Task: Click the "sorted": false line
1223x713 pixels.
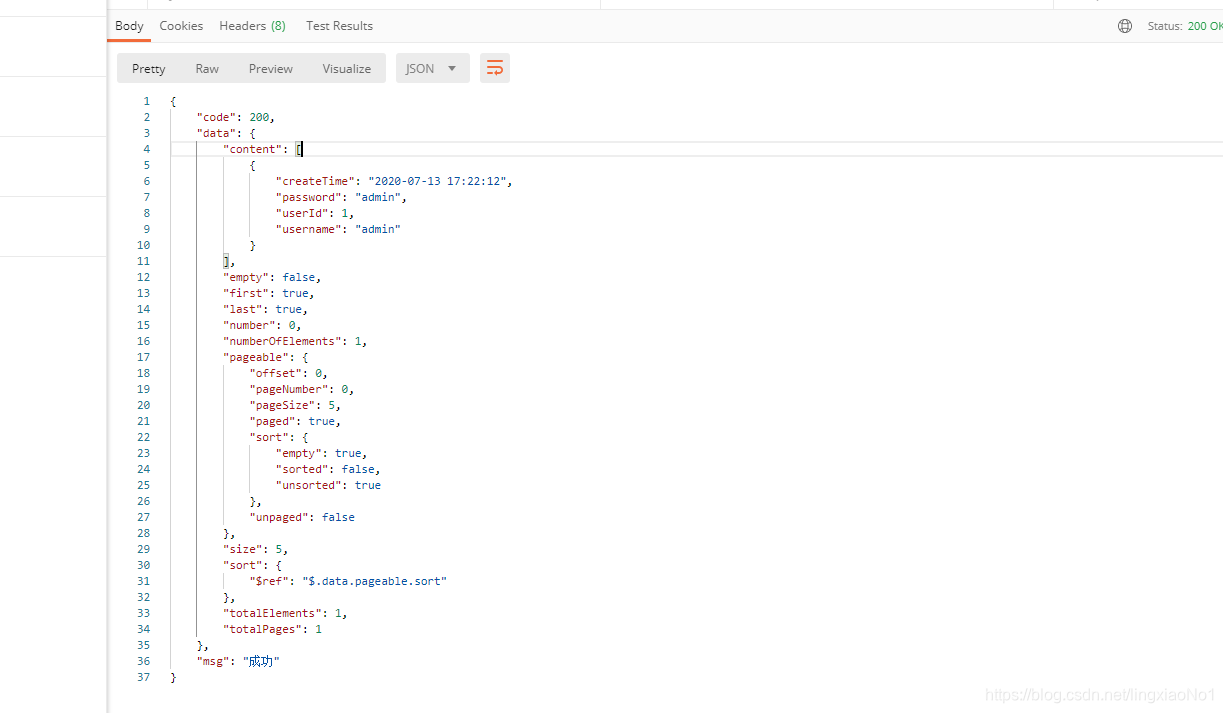Action: (x=328, y=469)
